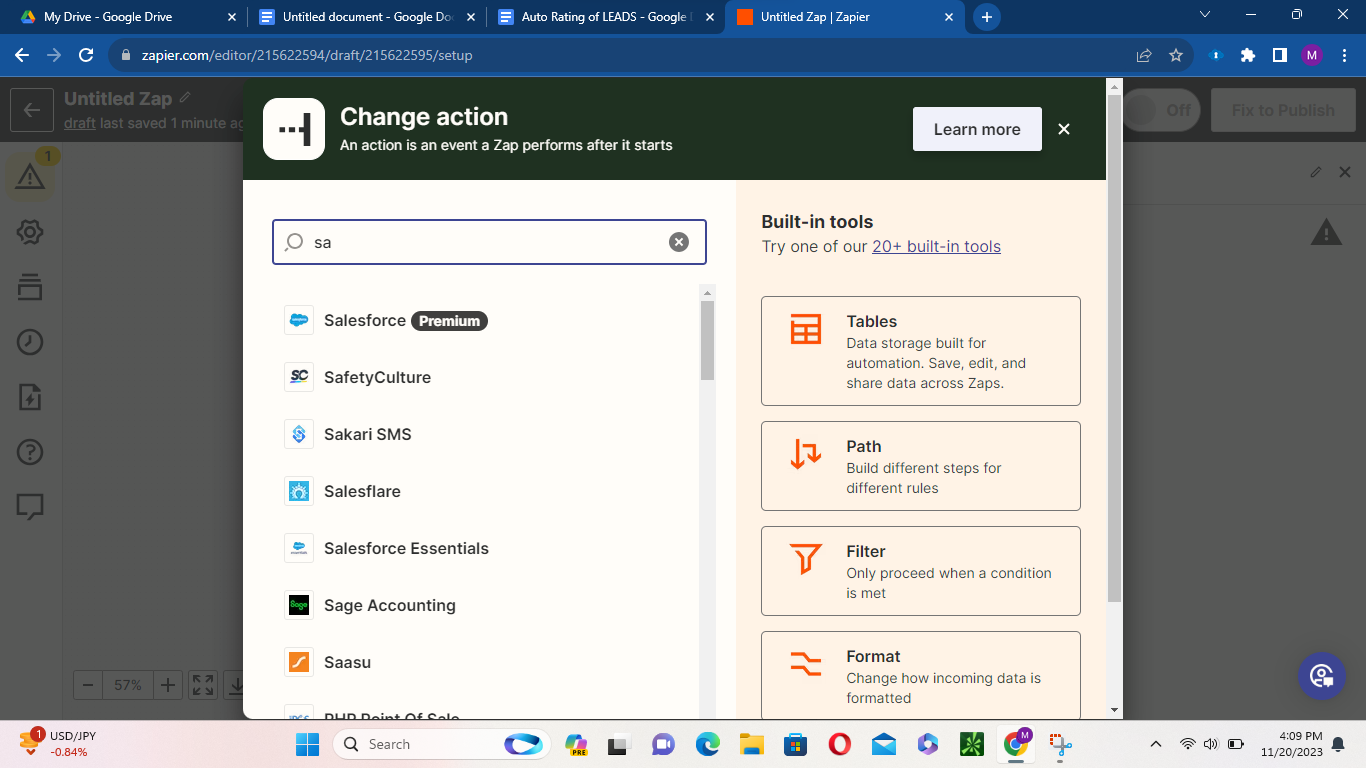This screenshot has height=768, width=1366.
Task: Bookmark this page with the star
Action: pos(1176,56)
